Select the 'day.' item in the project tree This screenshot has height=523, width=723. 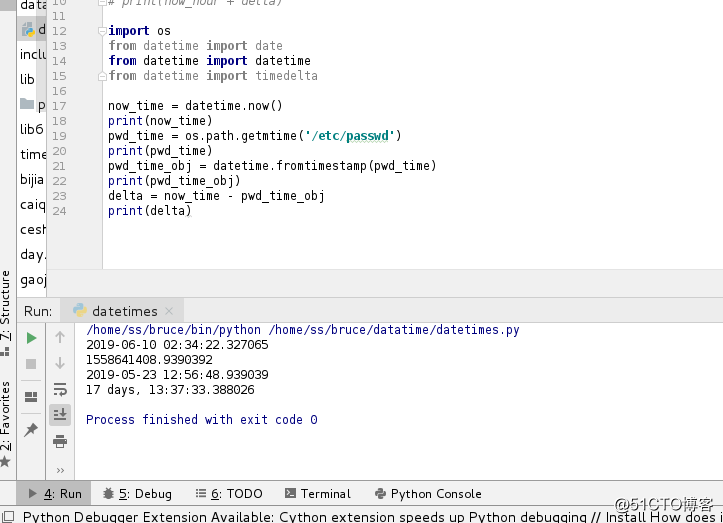point(32,255)
